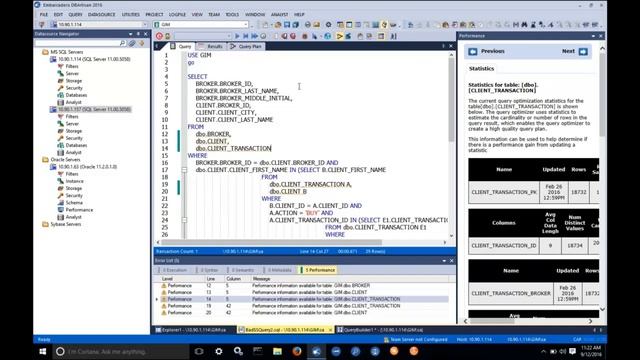Click the warning icon of line 12 performance row
This screenshot has height=360, width=640.
[x=164, y=286]
